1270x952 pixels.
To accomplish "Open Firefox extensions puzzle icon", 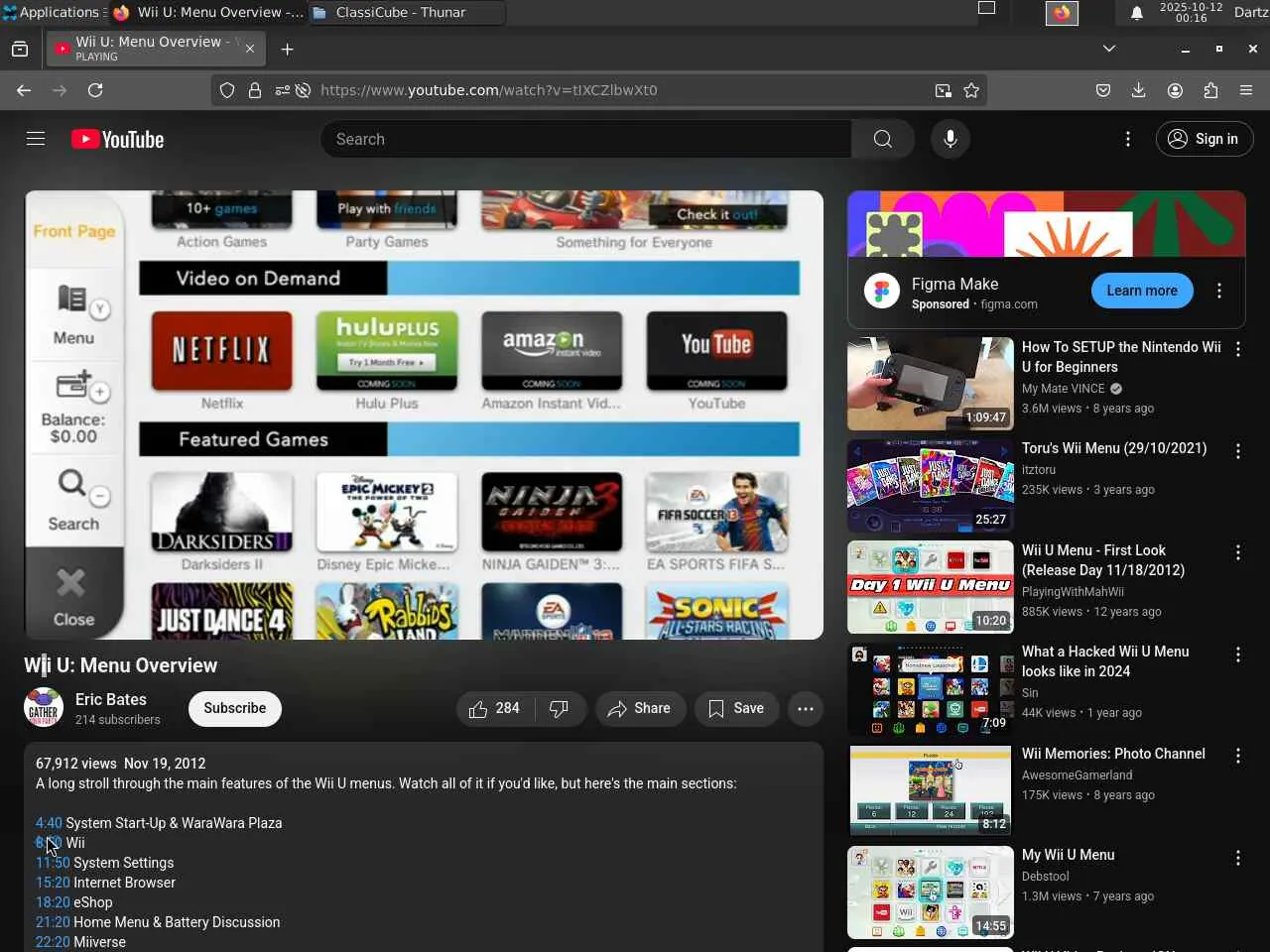I will (x=1210, y=90).
